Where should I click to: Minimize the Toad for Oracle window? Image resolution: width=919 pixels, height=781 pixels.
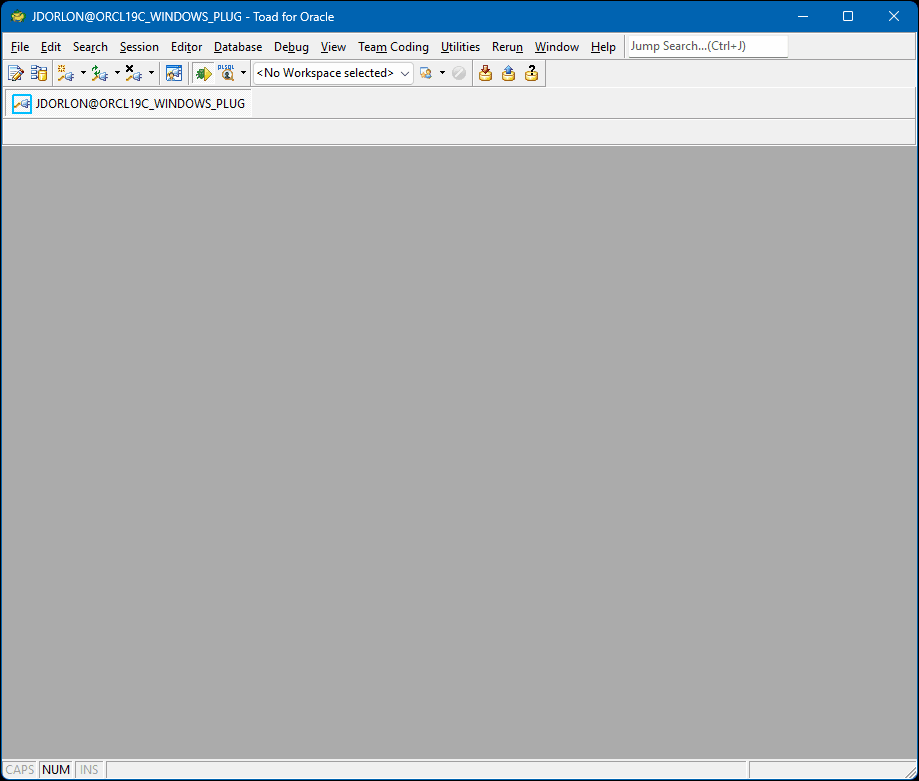click(803, 16)
